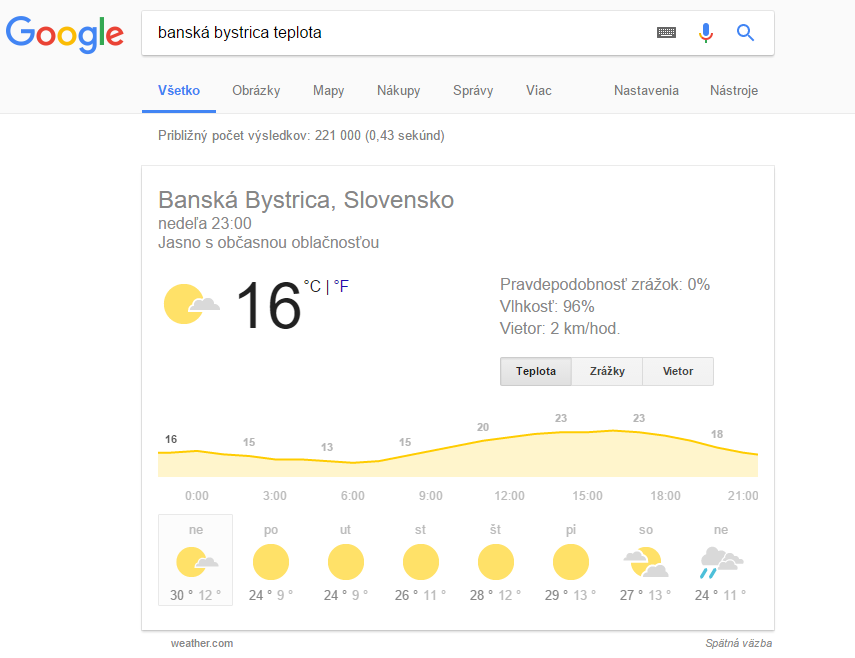This screenshot has height=658, width=855.
Task: Click the search box with 'banská bystrica teplota'
Action: [x=400, y=33]
